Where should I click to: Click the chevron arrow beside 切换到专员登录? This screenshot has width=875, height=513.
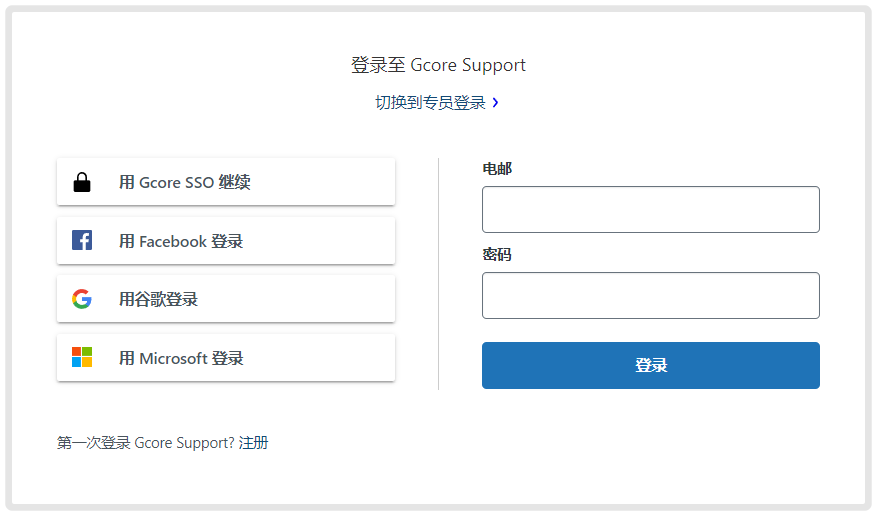(x=496, y=103)
